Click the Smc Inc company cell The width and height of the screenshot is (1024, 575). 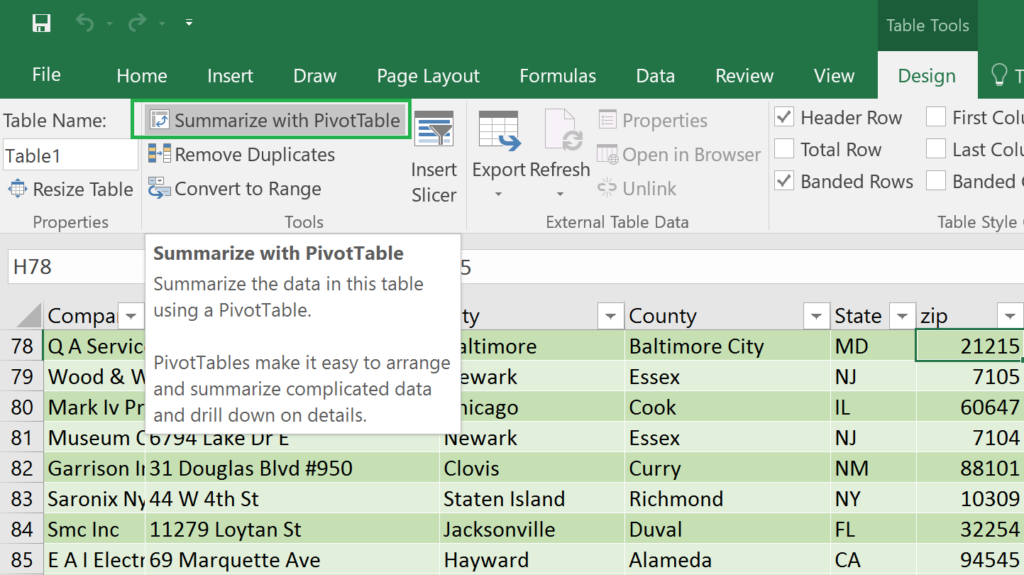pyautogui.click(x=95, y=529)
